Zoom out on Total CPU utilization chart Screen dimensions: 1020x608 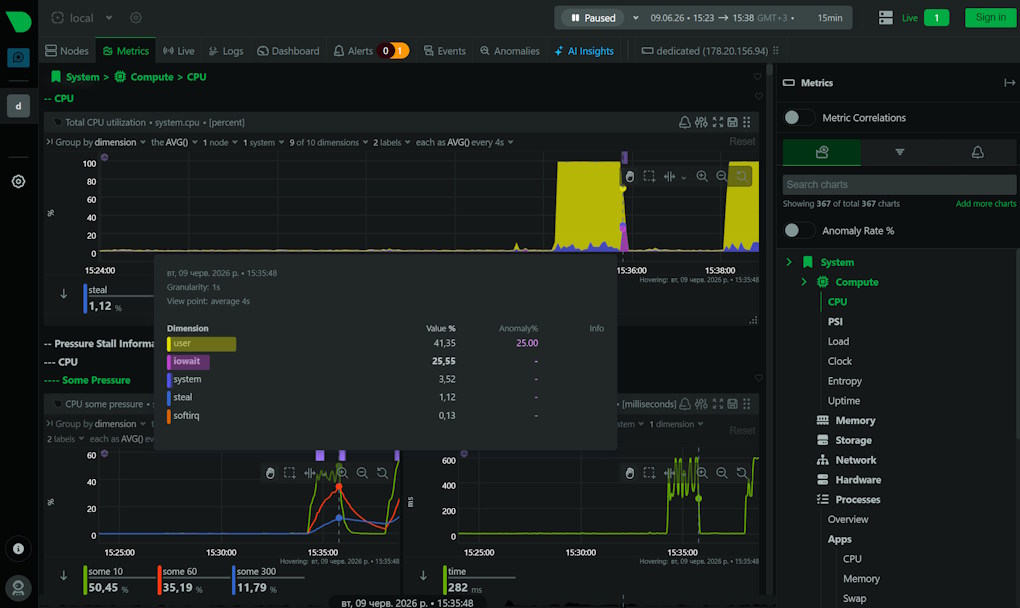(x=721, y=176)
